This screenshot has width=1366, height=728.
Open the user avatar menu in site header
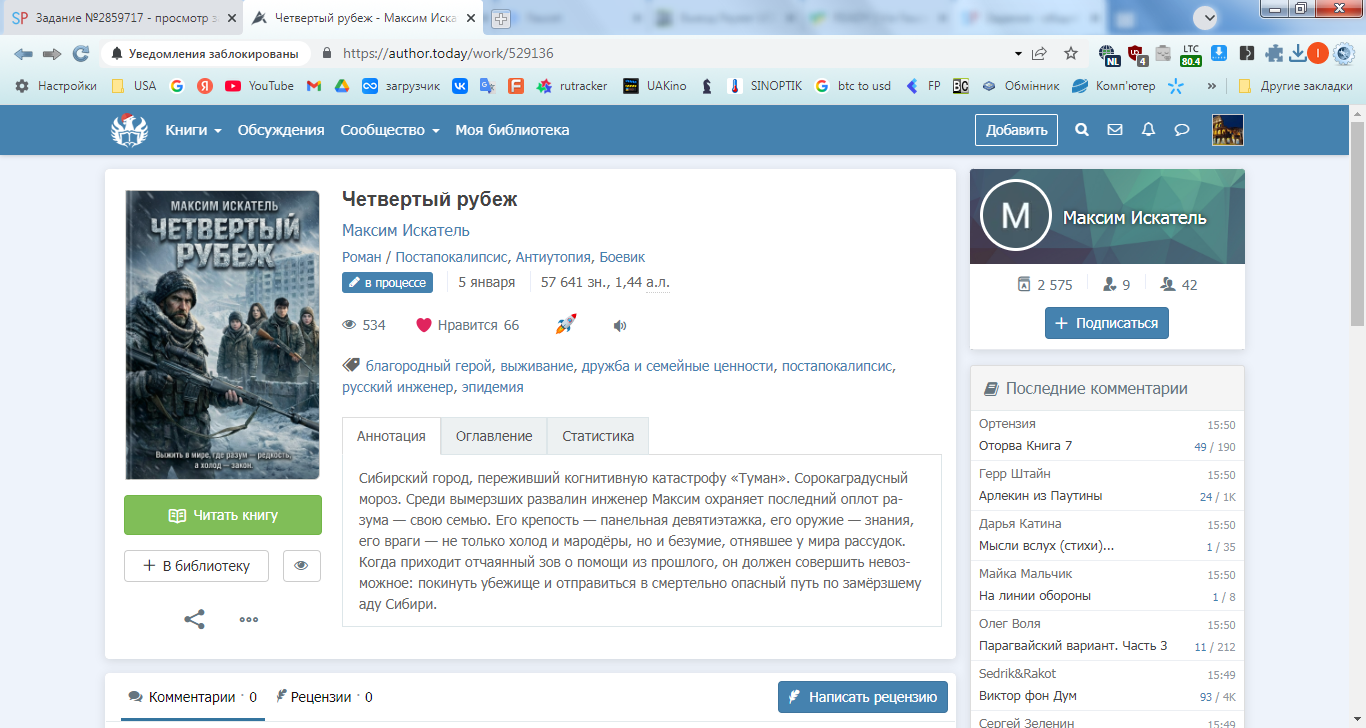[1227, 130]
